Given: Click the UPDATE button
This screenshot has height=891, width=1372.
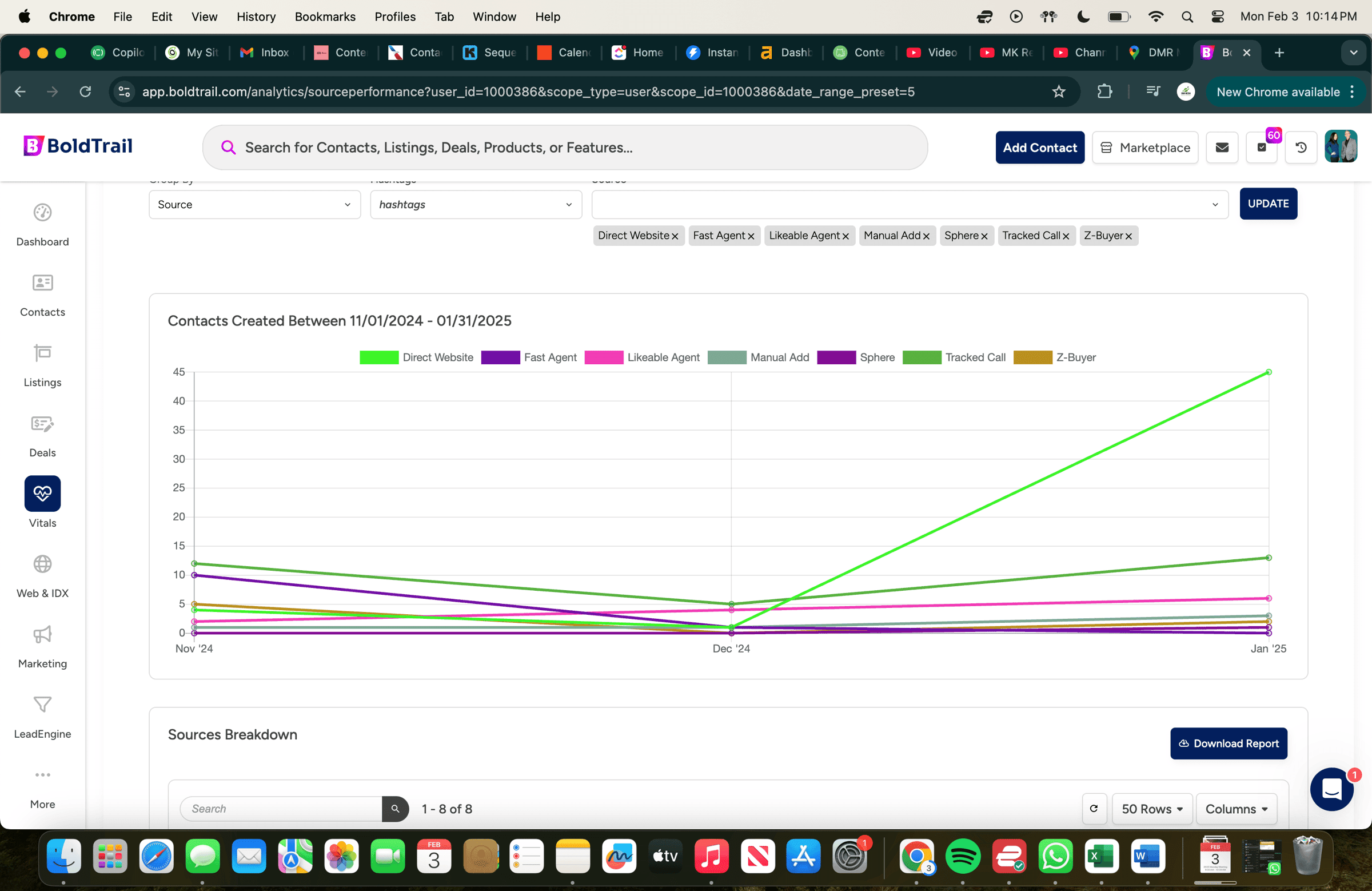Looking at the screenshot, I should (1267, 204).
